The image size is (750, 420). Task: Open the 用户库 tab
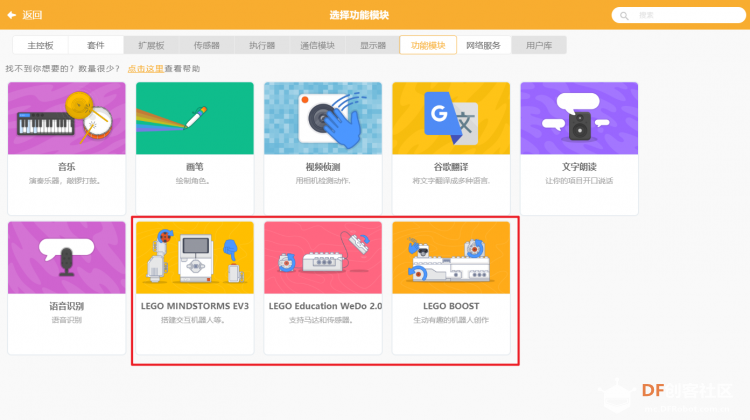coord(539,45)
